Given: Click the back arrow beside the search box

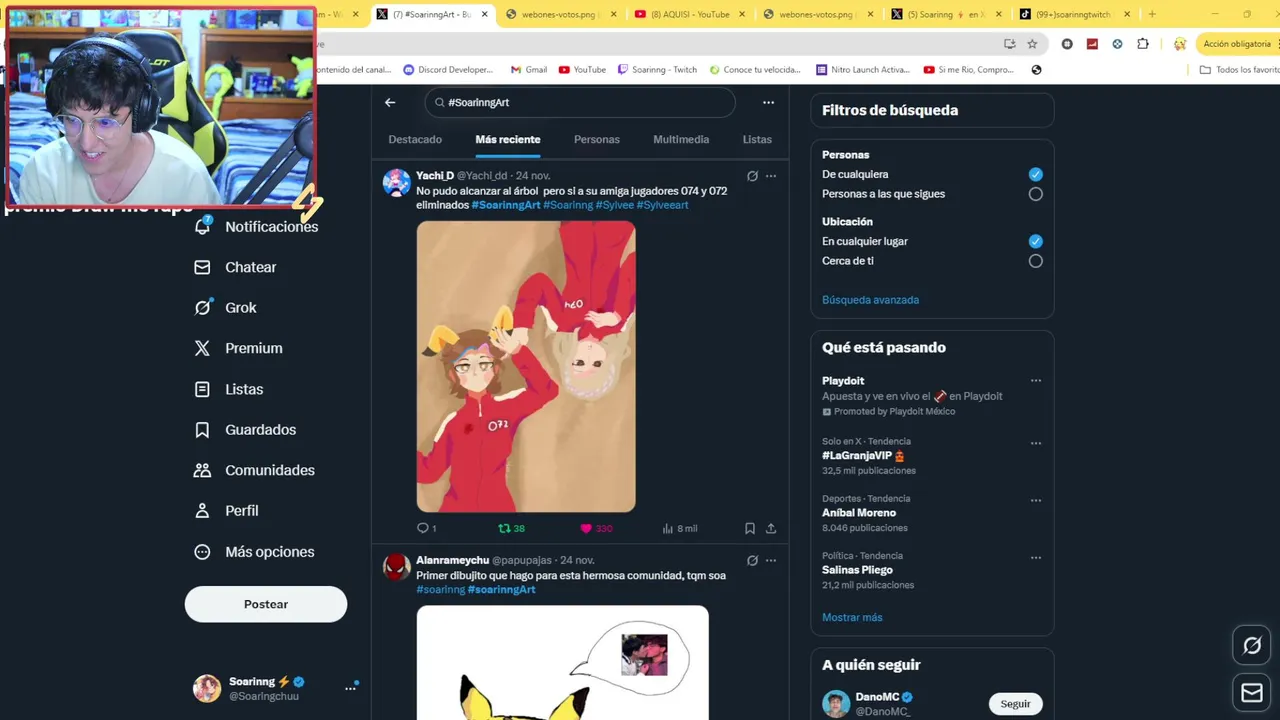Looking at the screenshot, I should (390, 102).
